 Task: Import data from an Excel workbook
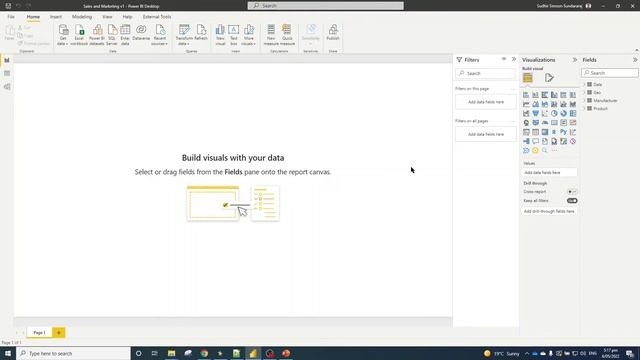79,35
